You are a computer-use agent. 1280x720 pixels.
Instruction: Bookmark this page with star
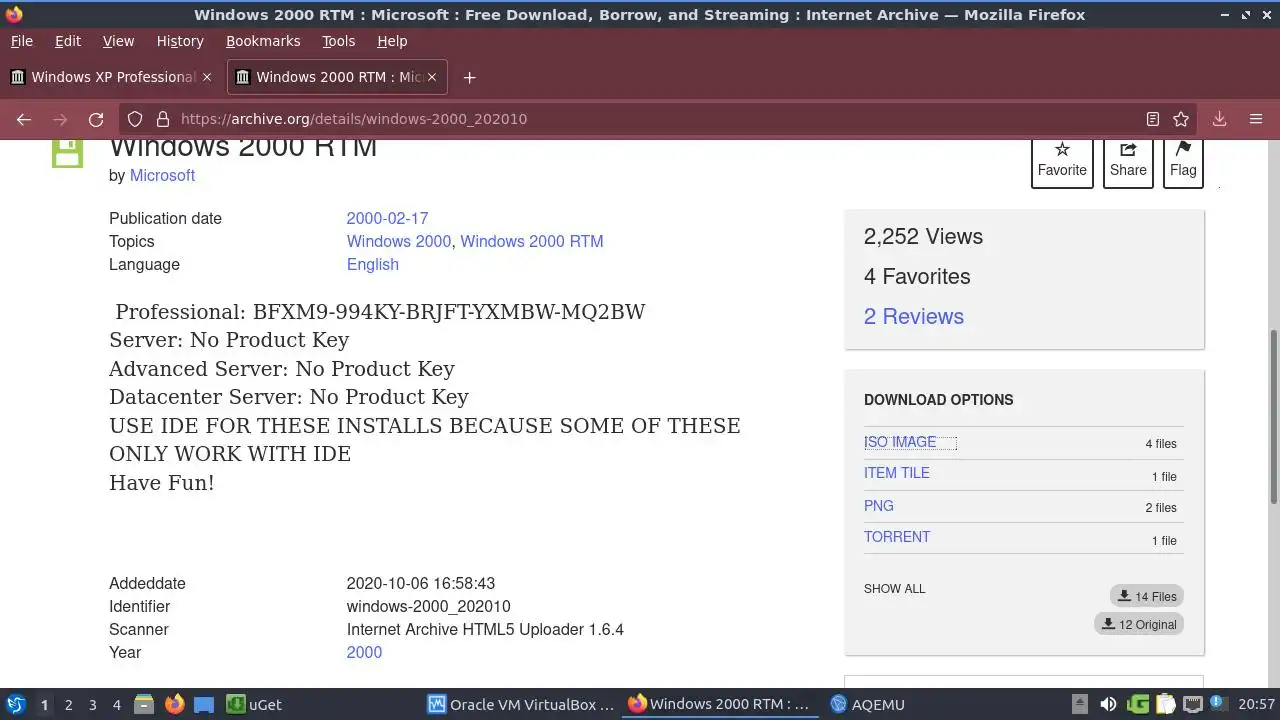click(x=1181, y=119)
